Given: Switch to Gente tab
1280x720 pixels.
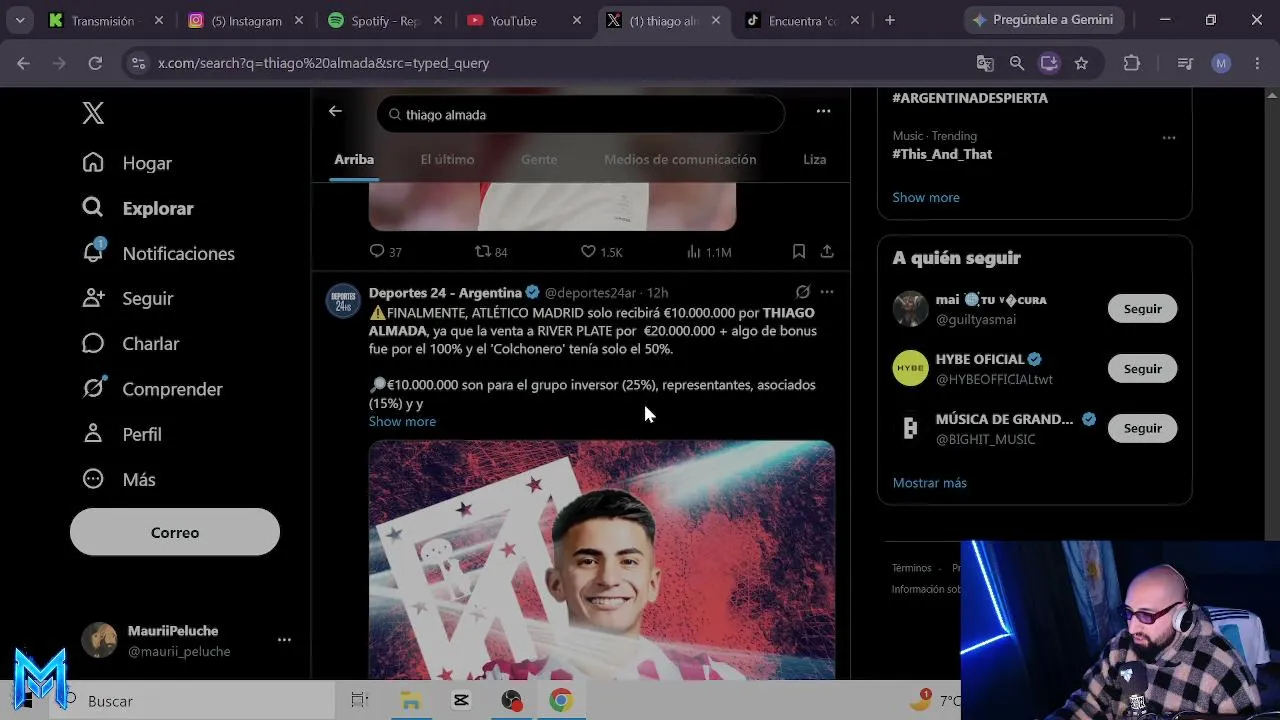Looking at the screenshot, I should 539,159.
